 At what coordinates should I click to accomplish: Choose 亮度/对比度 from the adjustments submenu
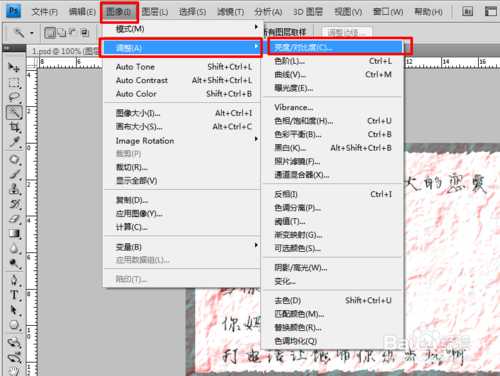coord(336,47)
